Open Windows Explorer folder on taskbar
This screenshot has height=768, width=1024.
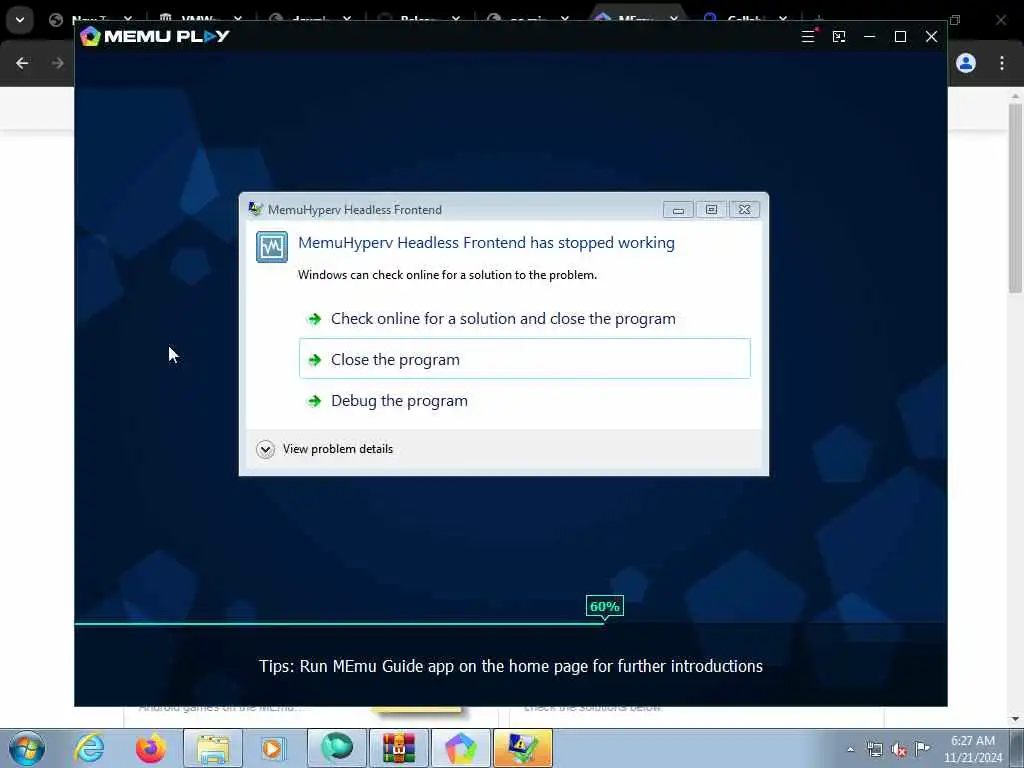point(213,748)
